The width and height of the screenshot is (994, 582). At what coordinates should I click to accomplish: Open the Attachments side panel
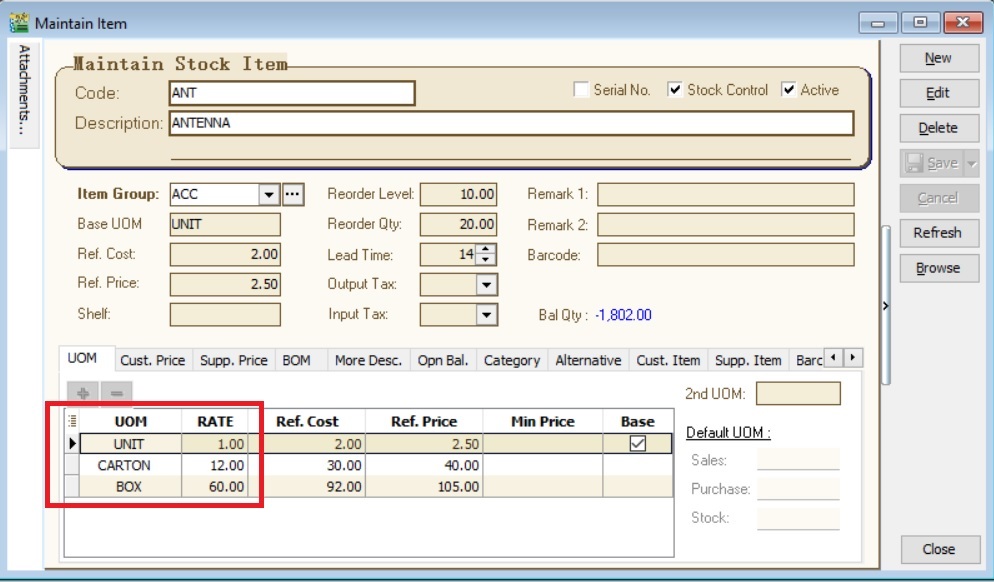click(24, 95)
